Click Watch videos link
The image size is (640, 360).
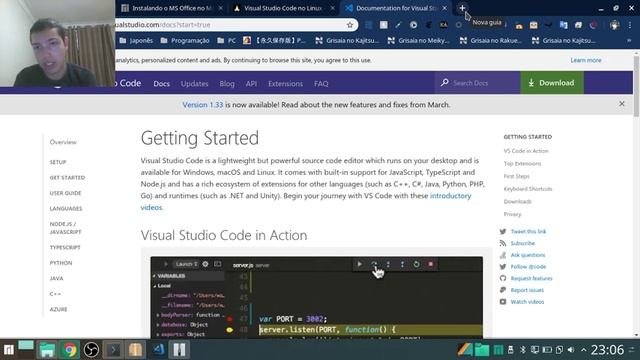527,302
